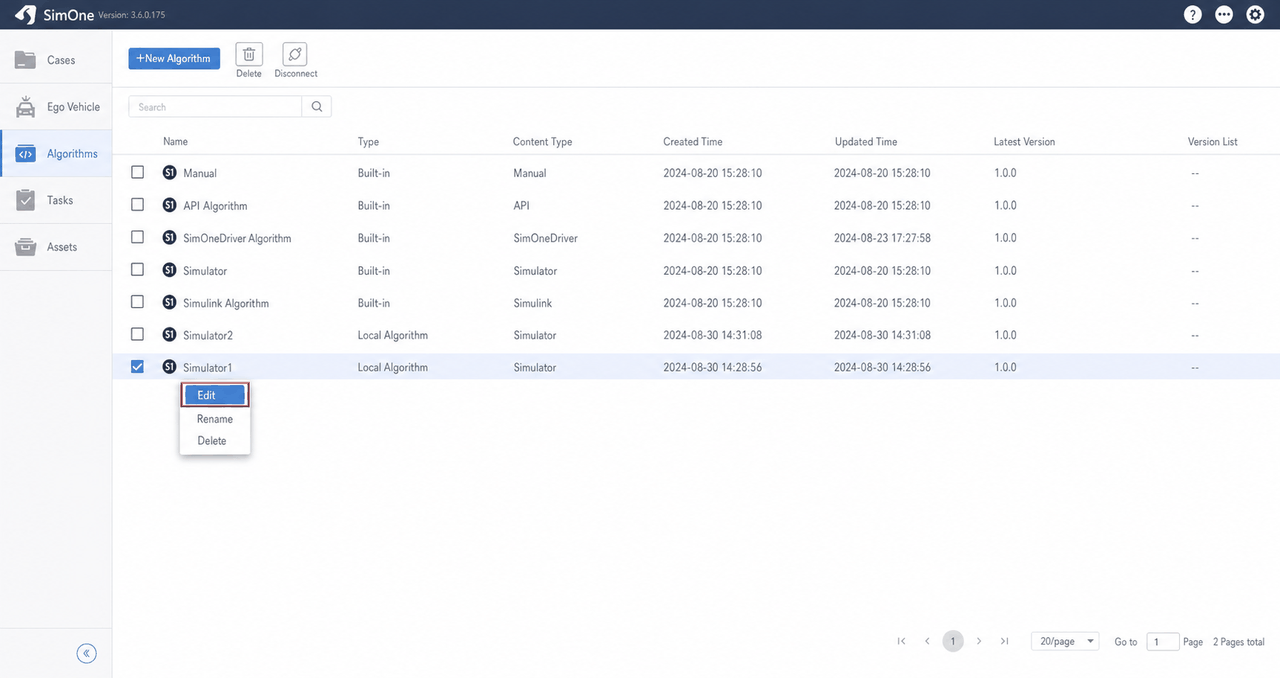Open the more options ellipsis icon
Viewport: 1280px width, 678px height.
pyautogui.click(x=1224, y=15)
